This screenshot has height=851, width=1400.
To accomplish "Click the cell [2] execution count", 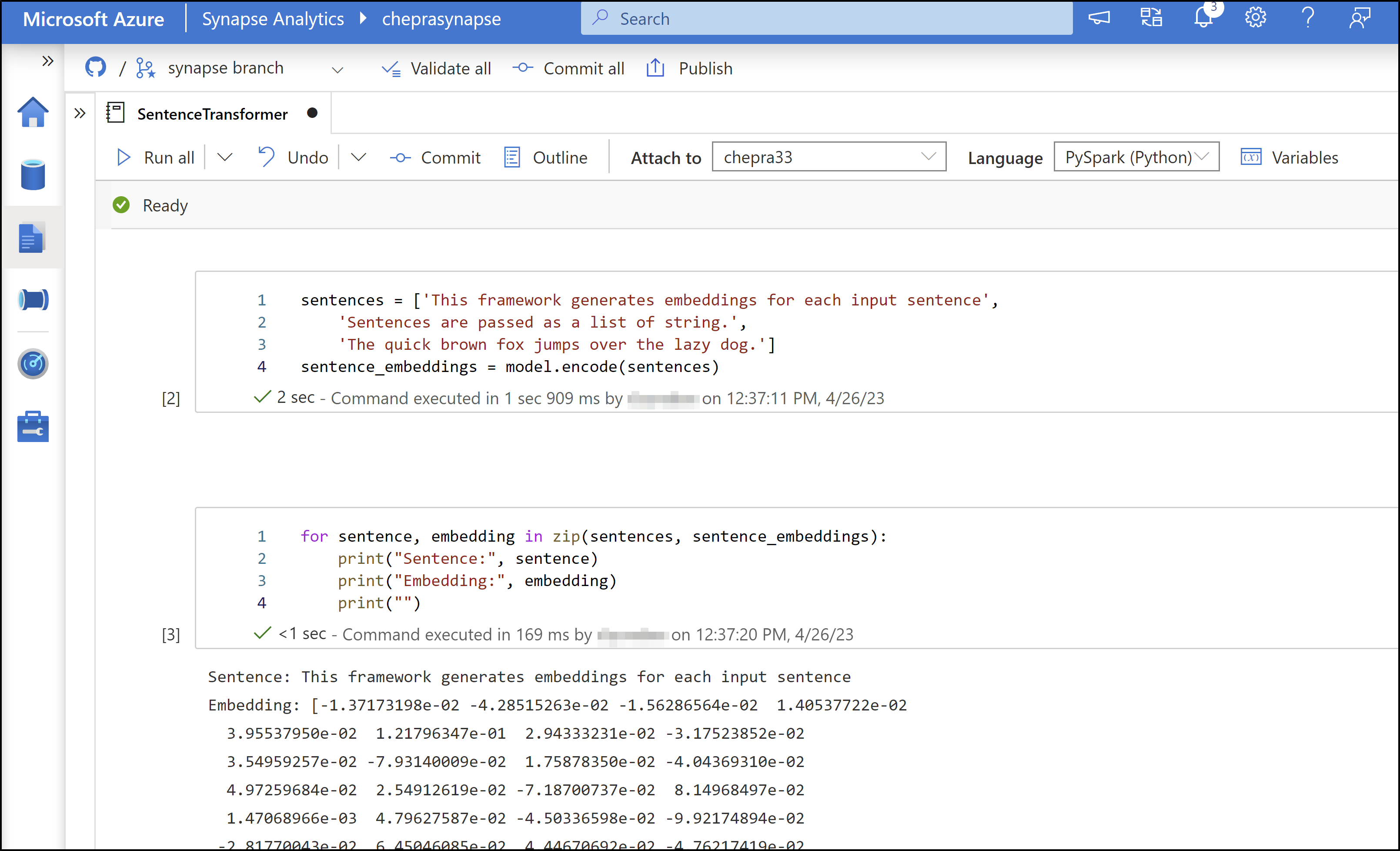I will click(171, 399).
